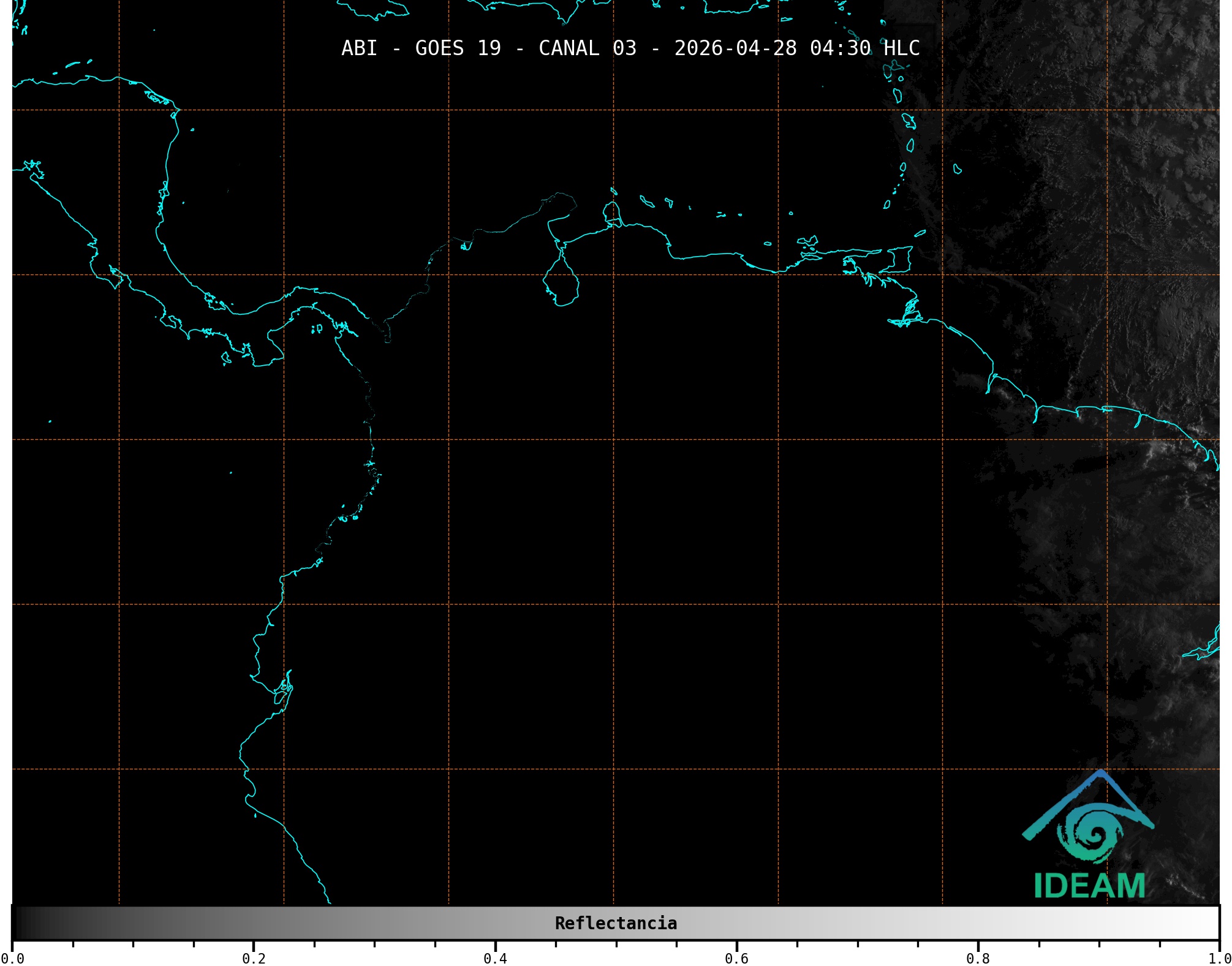This screenshot has width=1232, height=966.
Task: Click 'CANAL 03' in the header text
Action: coord(587,48)
